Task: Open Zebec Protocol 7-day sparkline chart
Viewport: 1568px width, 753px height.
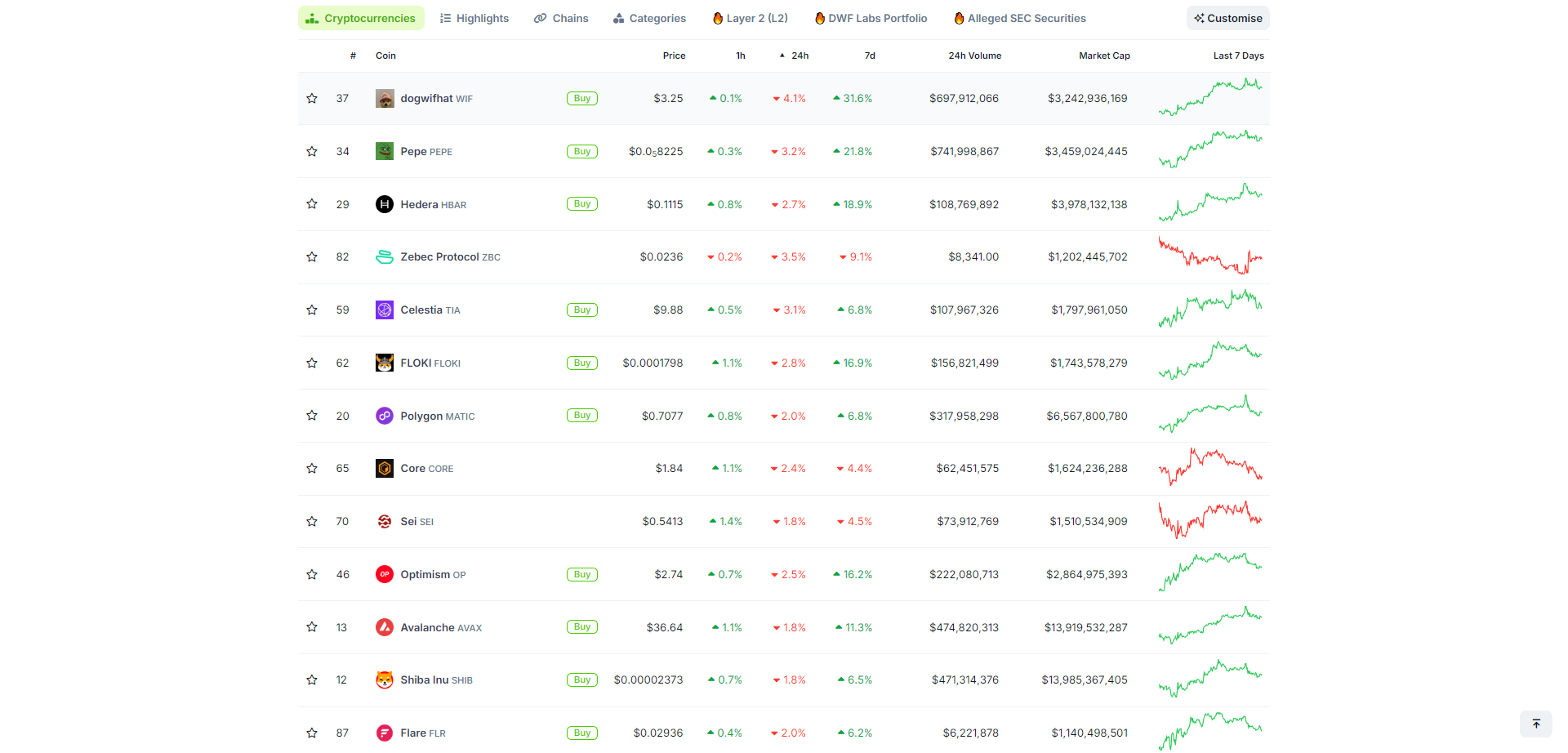Action: click(x=1210, y=256)
